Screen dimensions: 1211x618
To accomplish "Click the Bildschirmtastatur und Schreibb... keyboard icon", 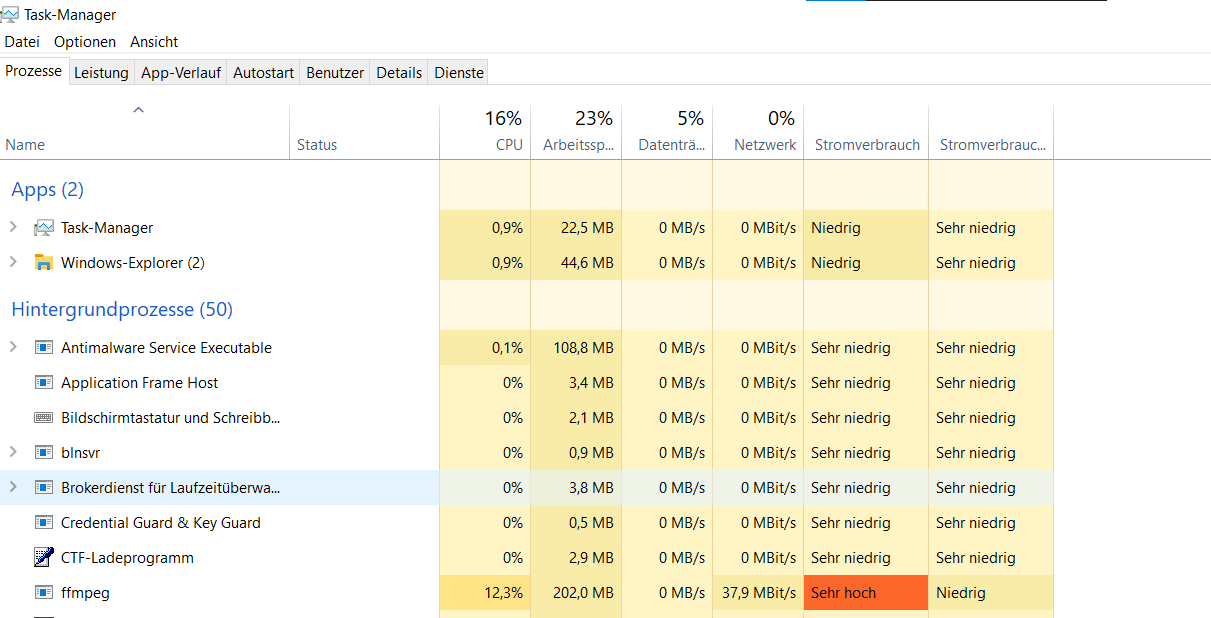I will 44,417.
